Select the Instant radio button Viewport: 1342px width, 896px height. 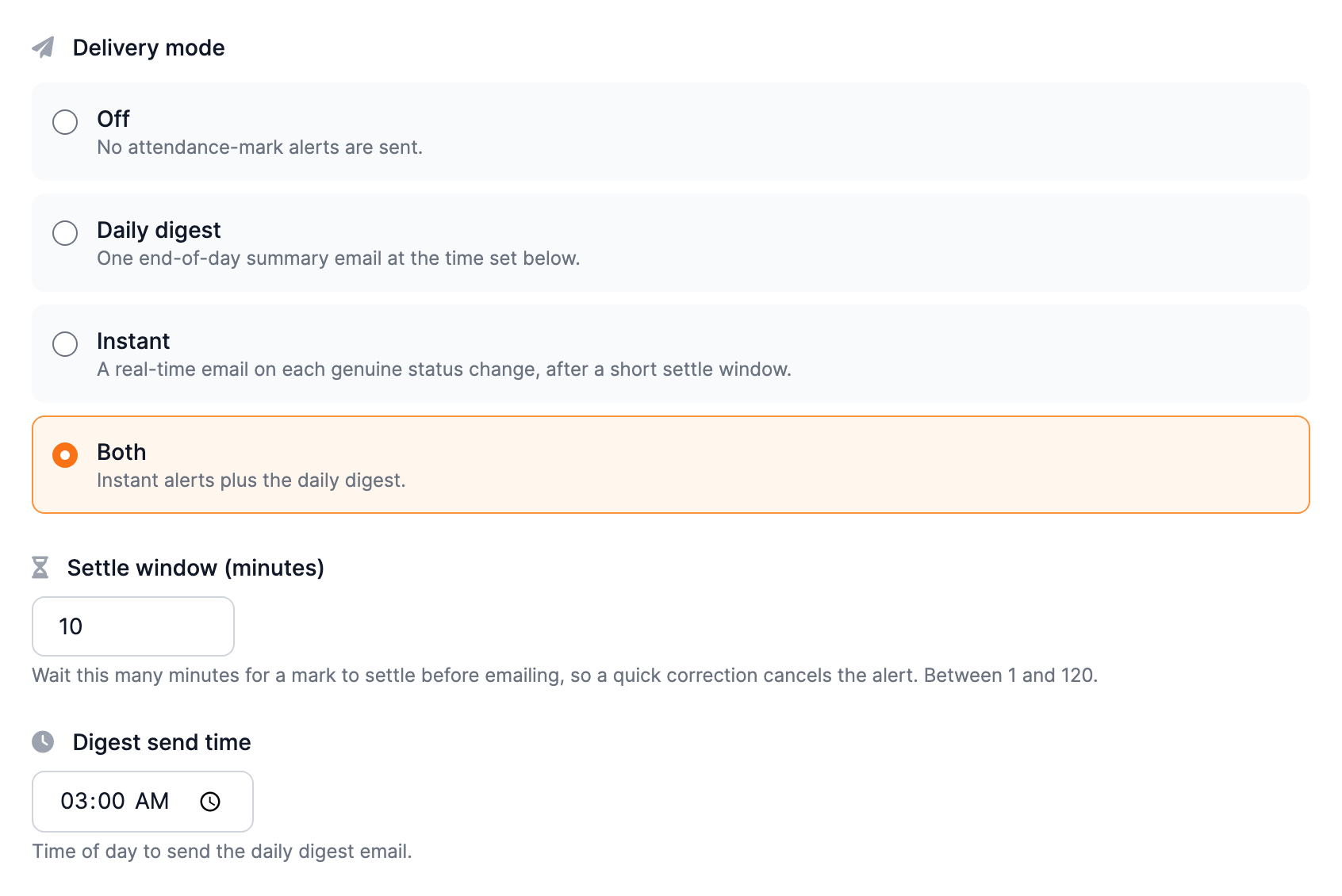pos(65,344)
